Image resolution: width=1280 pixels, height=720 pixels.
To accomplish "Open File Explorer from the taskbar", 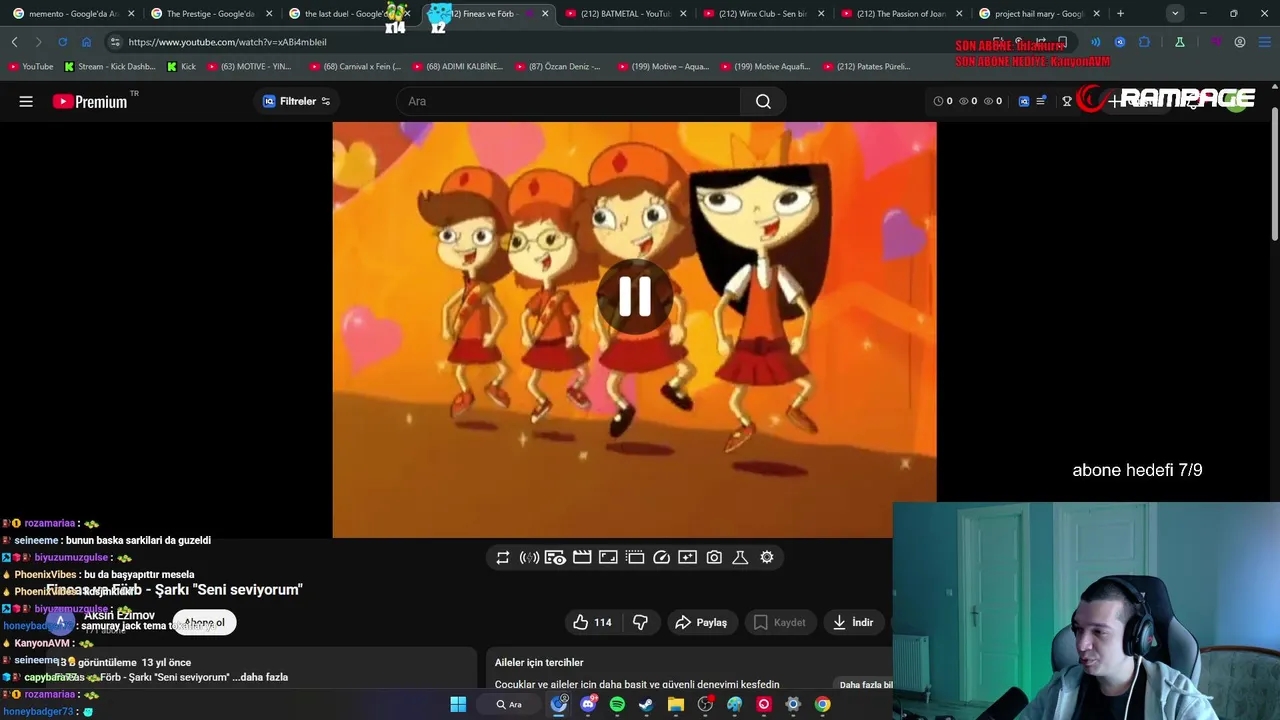I will (x=676, y=704).
